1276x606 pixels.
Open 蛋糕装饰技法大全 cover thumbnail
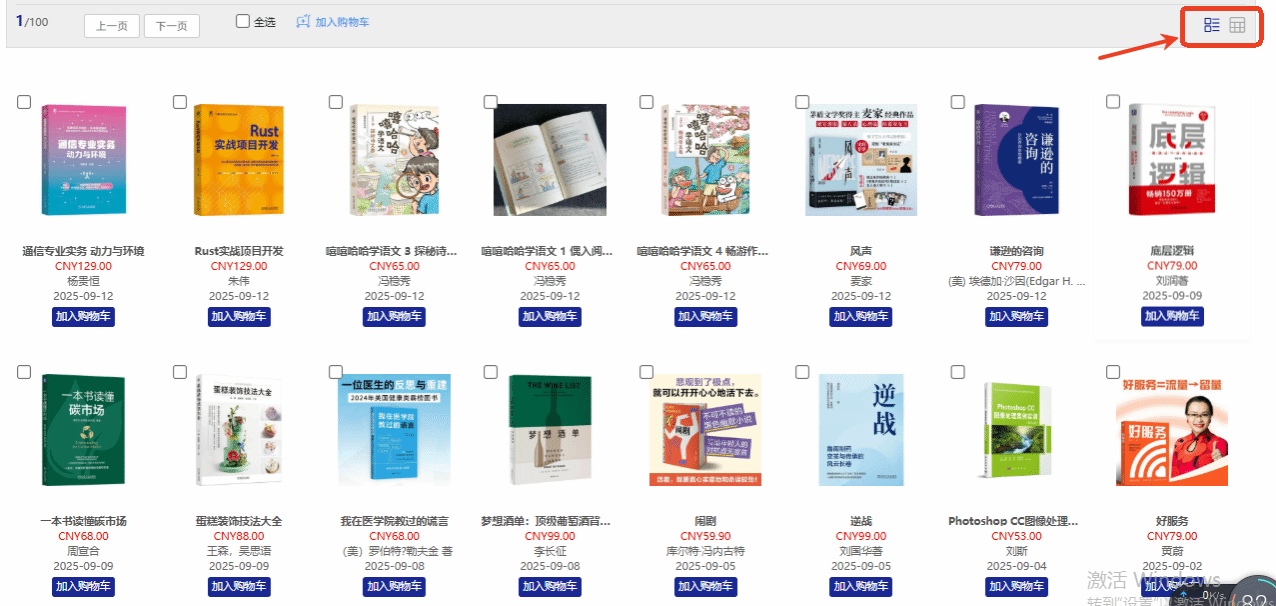(x=238, y=429)
